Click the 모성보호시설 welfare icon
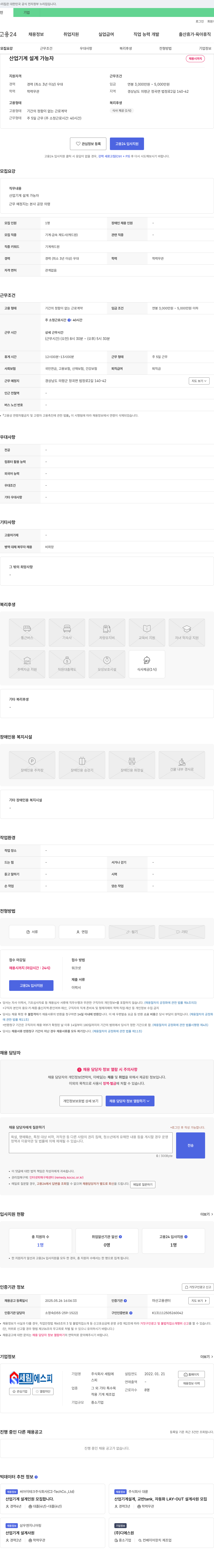The width and height of the screenshot is (214, 1568). click(107, 664)
